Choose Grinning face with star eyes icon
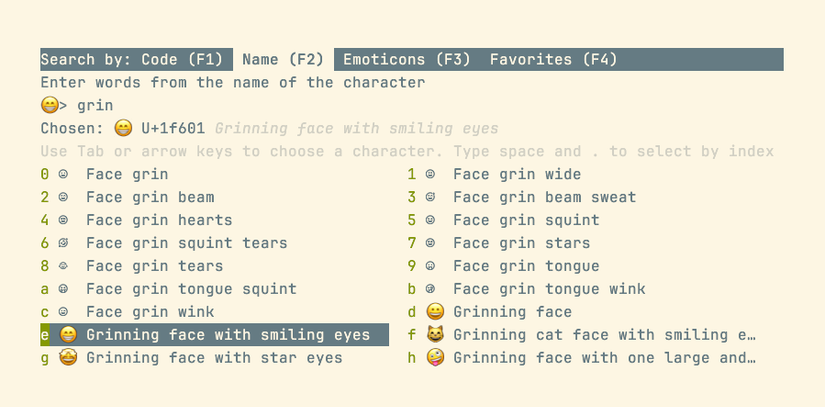The width and height of the screenshot is (825, 407). 67,358
